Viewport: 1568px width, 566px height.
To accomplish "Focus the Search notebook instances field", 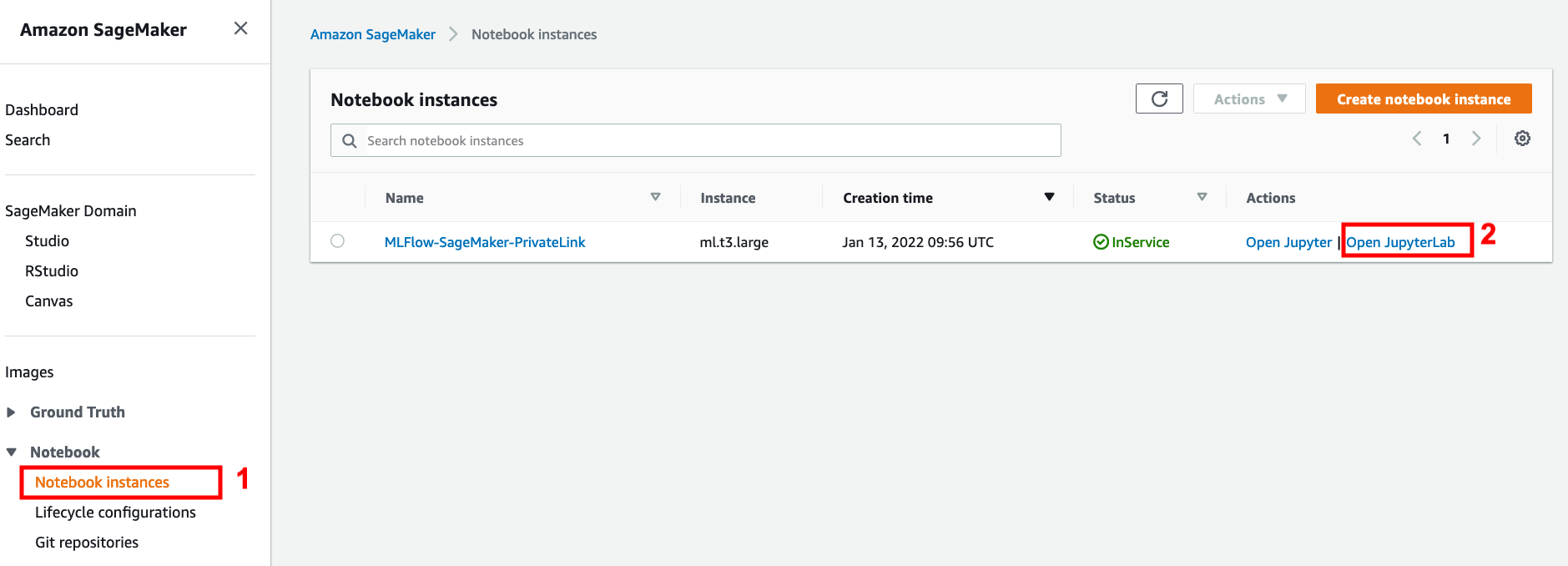I will (696, 140).
